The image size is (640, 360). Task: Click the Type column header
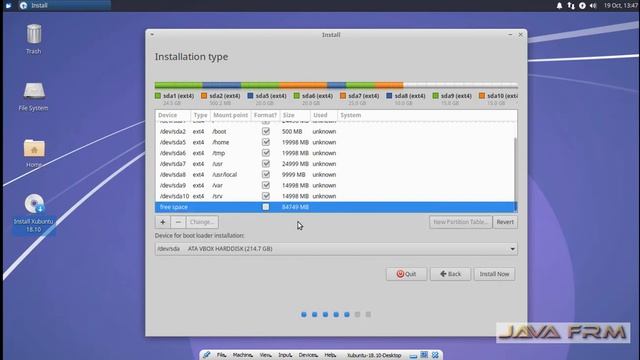pos(200,115)
